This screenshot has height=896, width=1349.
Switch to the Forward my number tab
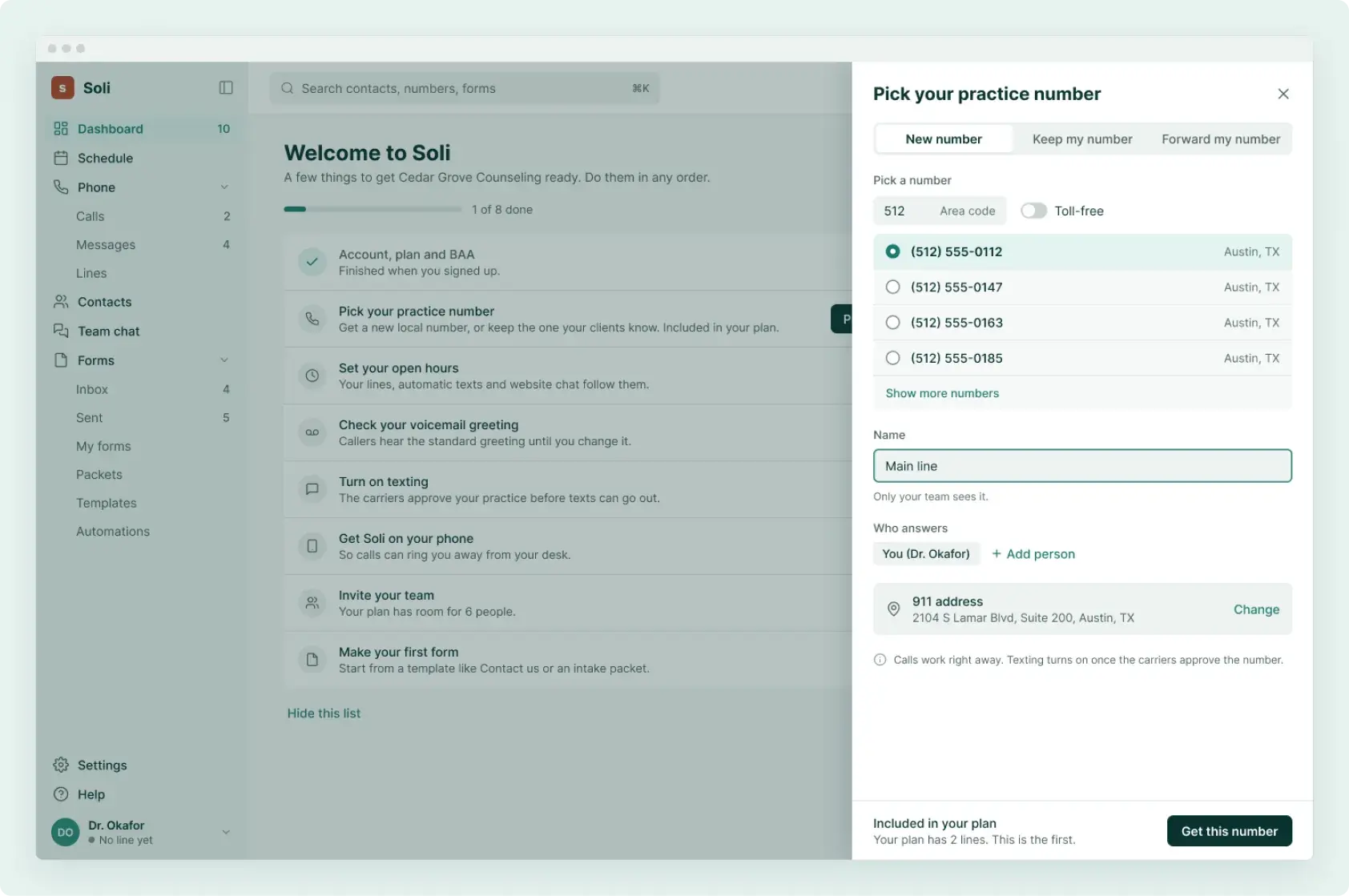point(1221,139)
